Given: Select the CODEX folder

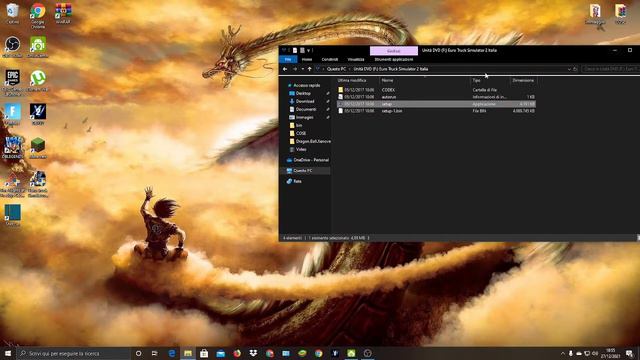Looking at the screenshot, I should pyautogui.click(x=436, y=90).
